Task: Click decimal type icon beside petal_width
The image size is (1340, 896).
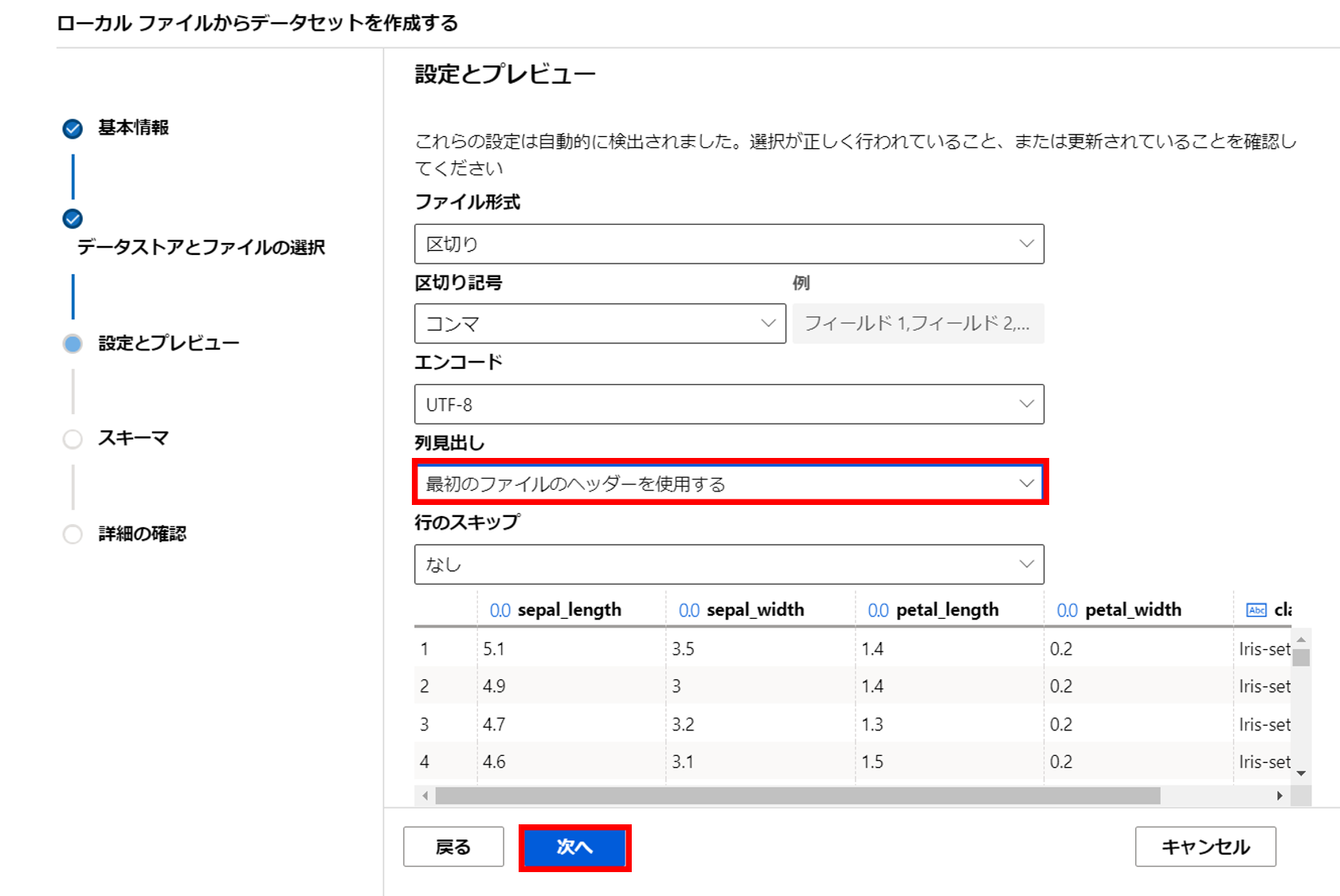Action: click(1067, 610)
